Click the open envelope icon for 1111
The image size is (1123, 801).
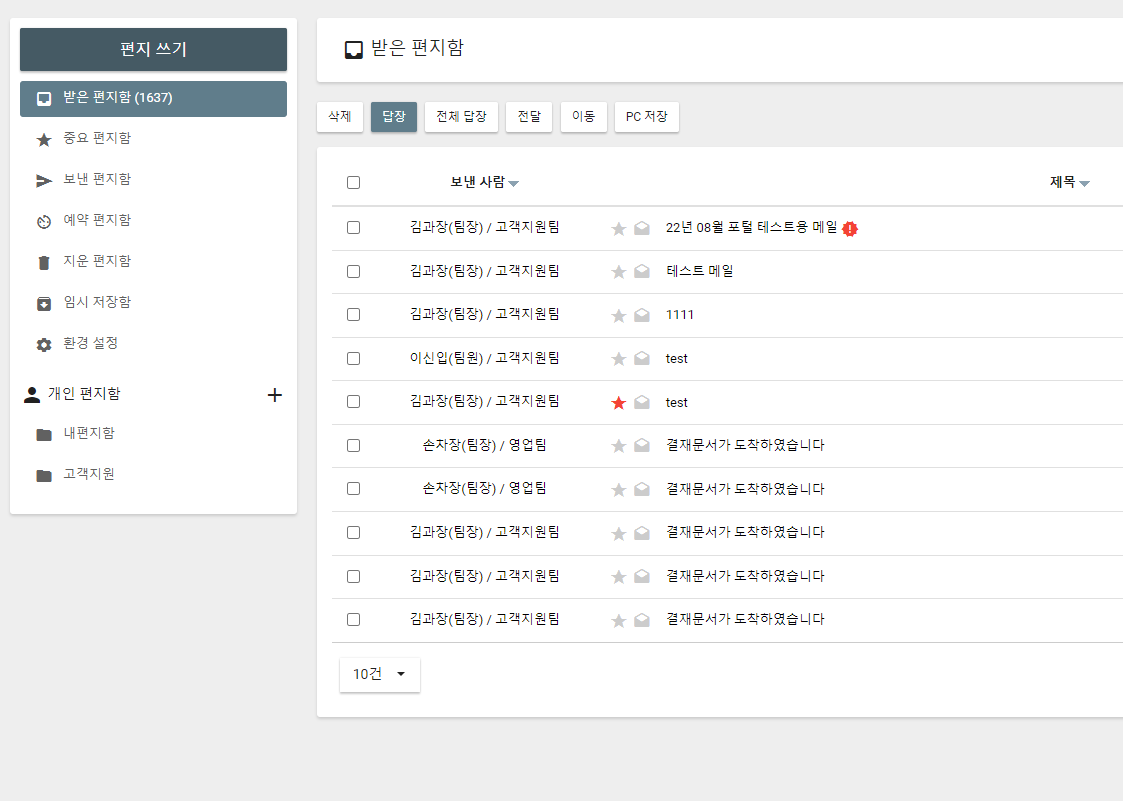coord(642,316)
